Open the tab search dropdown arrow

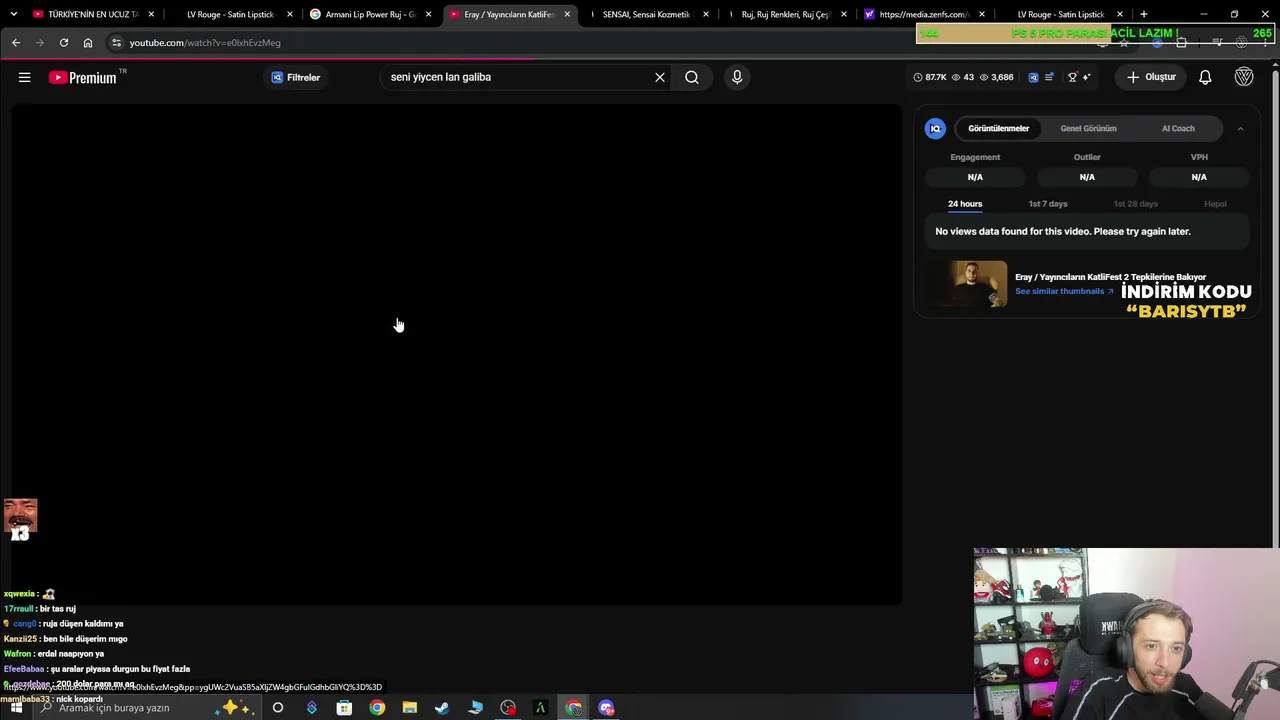coord(13,14)
